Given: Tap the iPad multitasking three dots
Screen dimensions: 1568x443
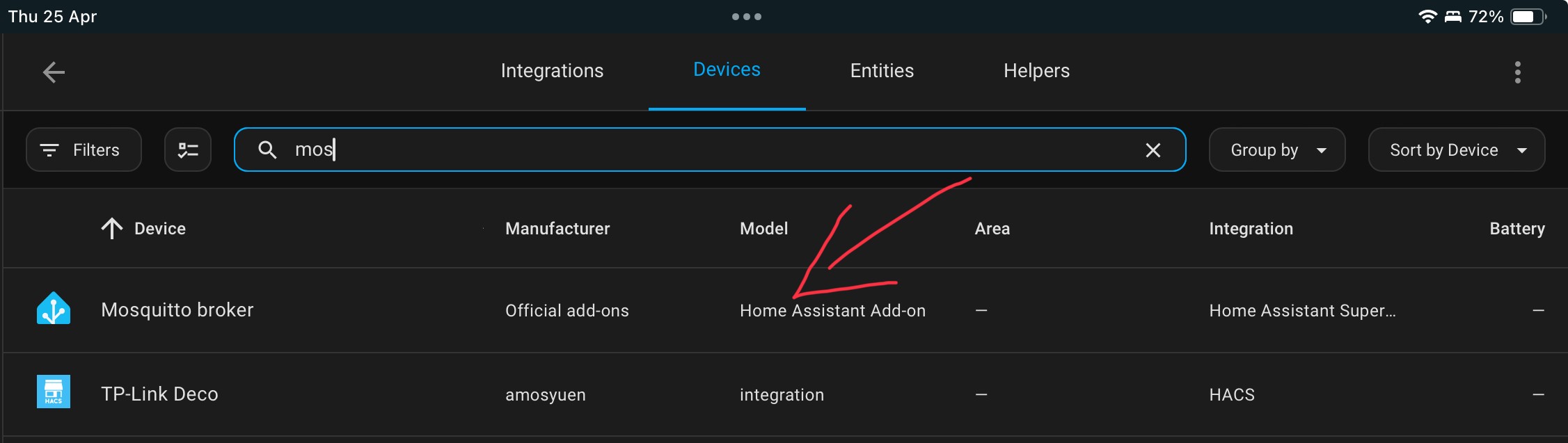Looking at the screenshot, I should 747,17.
